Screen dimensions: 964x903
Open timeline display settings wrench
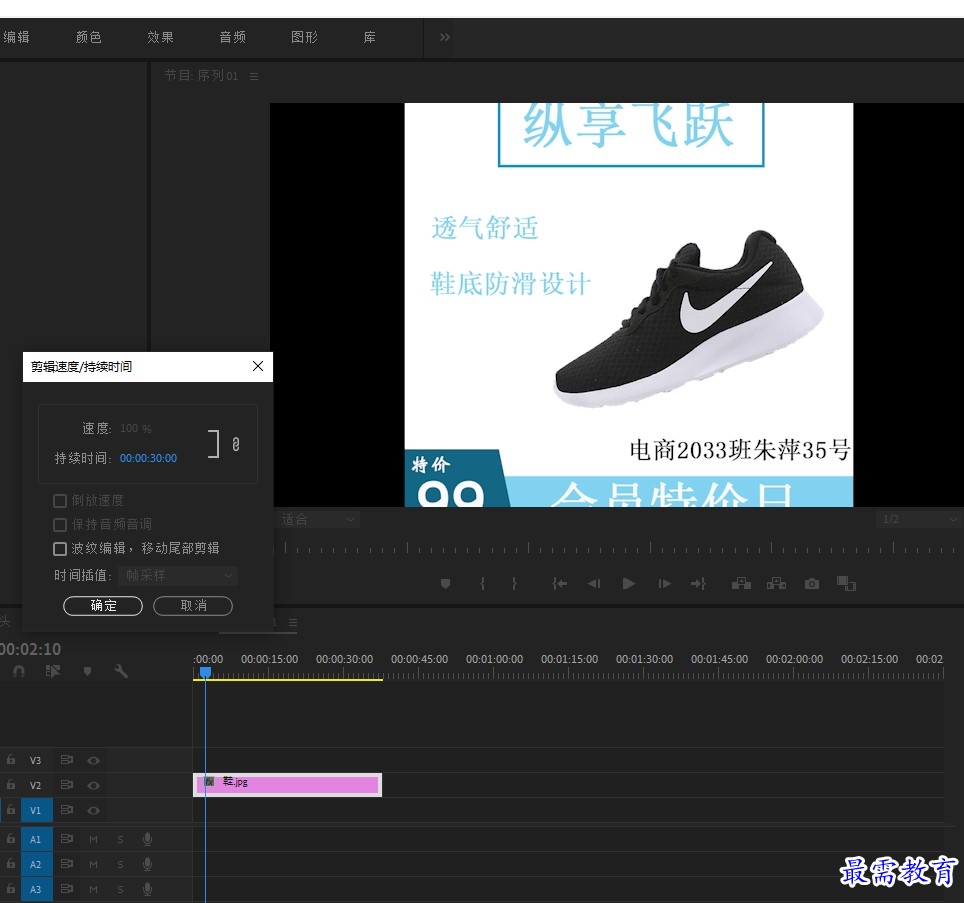120,671
